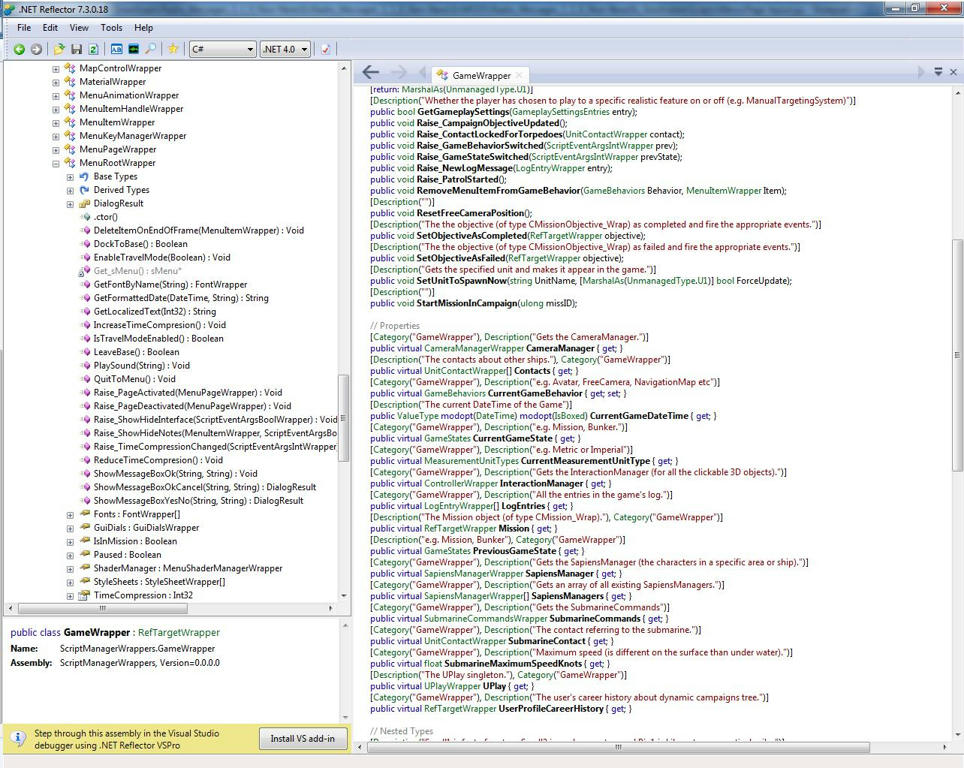Select the Paused : Boolean property
The image size is (964, 768).
[x=127, y=555]
